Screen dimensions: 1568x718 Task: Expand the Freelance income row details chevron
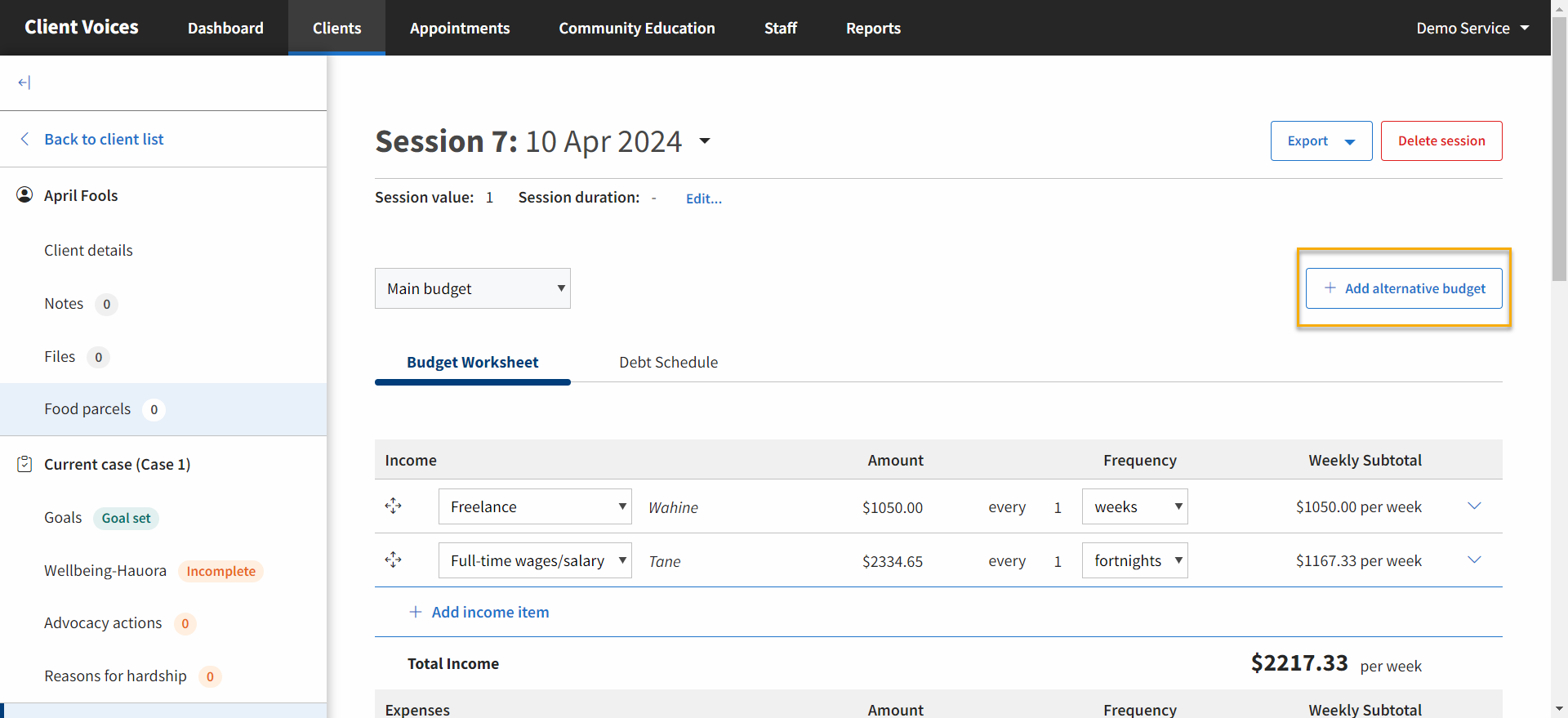(1474, 506)
